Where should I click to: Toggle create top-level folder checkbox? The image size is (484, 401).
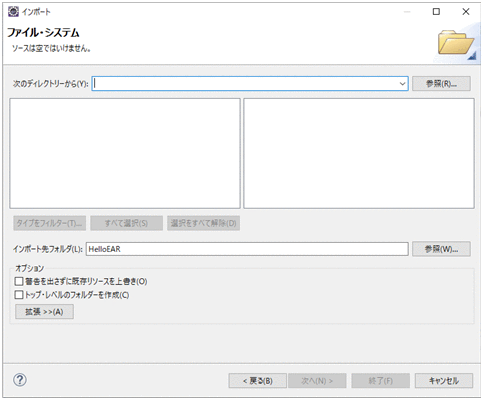(19, 295)
